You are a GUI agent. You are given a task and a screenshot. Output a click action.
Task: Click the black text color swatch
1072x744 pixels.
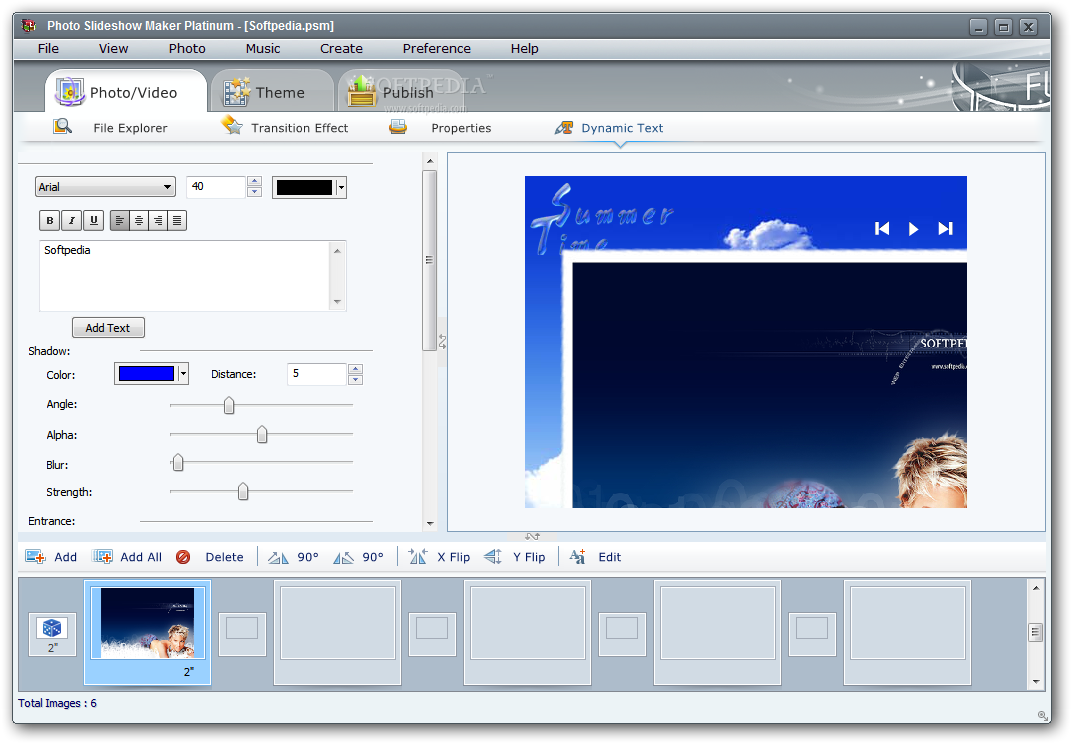point(304,187)
